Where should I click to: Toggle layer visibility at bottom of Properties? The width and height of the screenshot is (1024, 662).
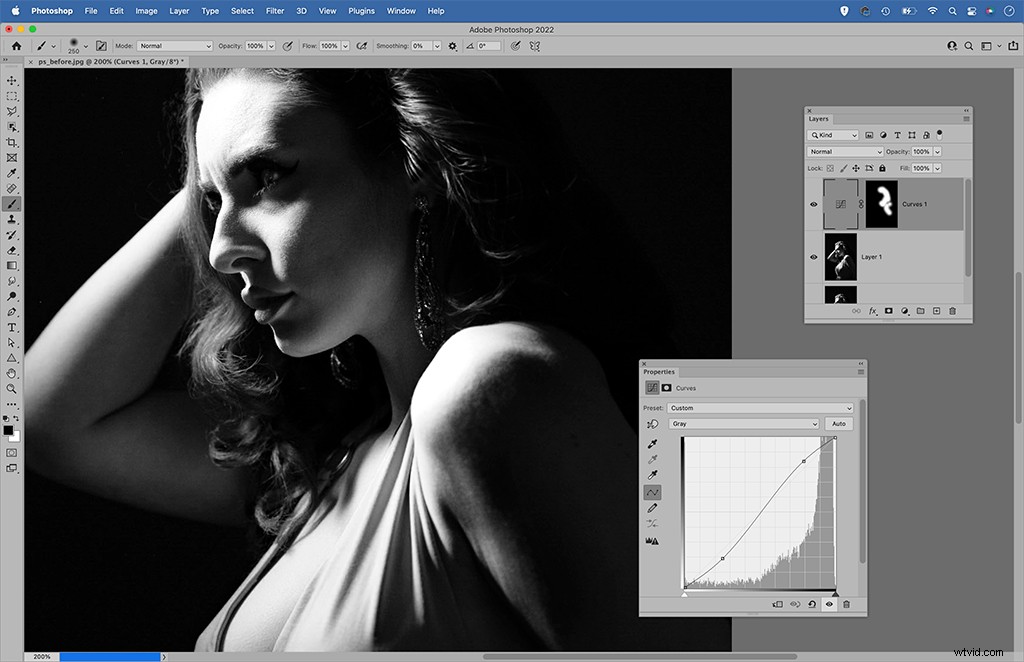(x=829, y=604)
